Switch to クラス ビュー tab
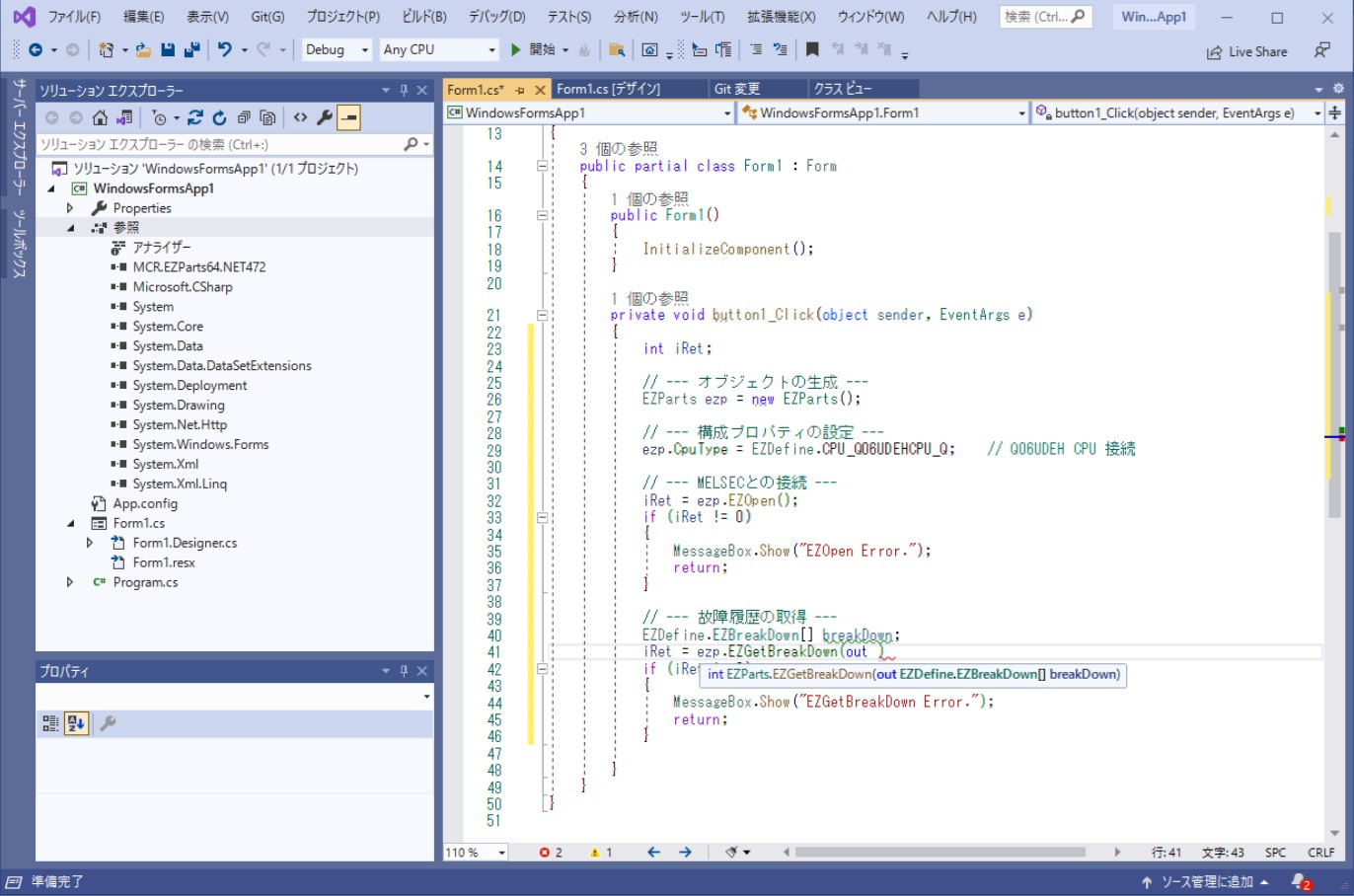Viewport: 1354px width, 896px height. click(842, 89)
